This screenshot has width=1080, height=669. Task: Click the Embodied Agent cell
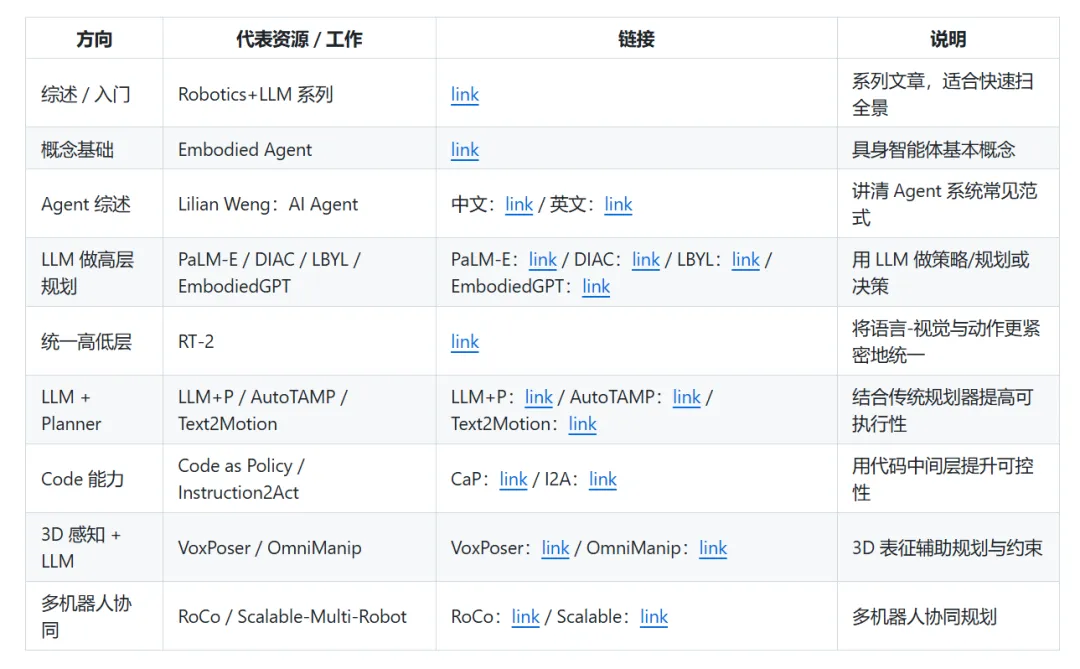coord(299,149)
